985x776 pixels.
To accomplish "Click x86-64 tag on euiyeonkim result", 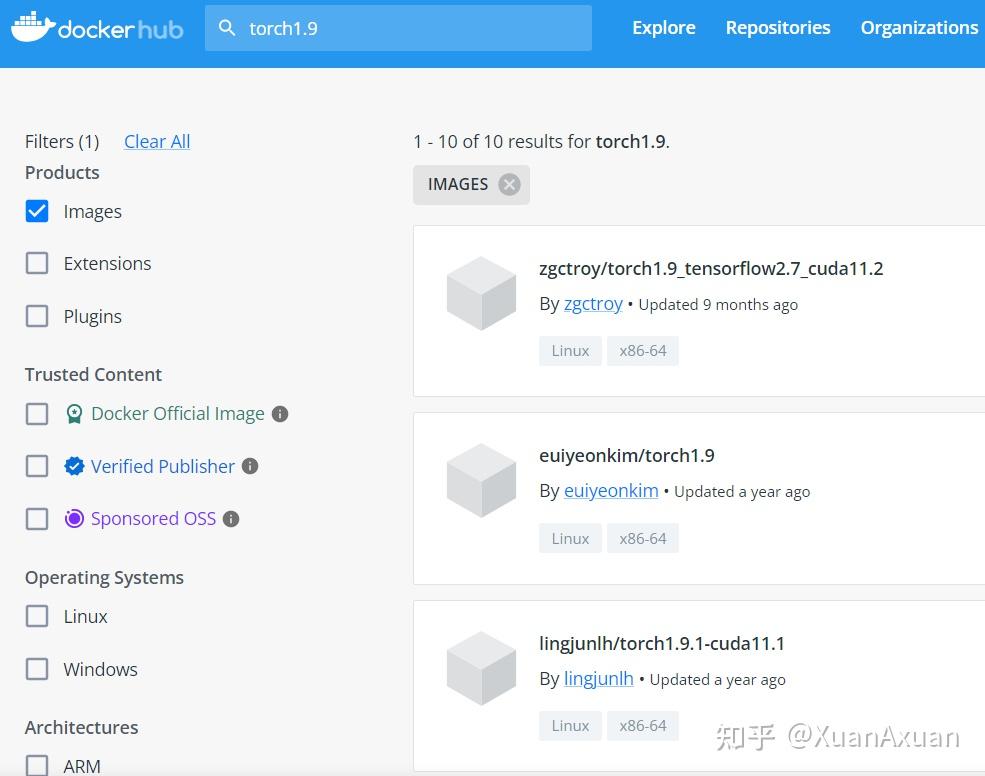I will (x=643, y=538).
